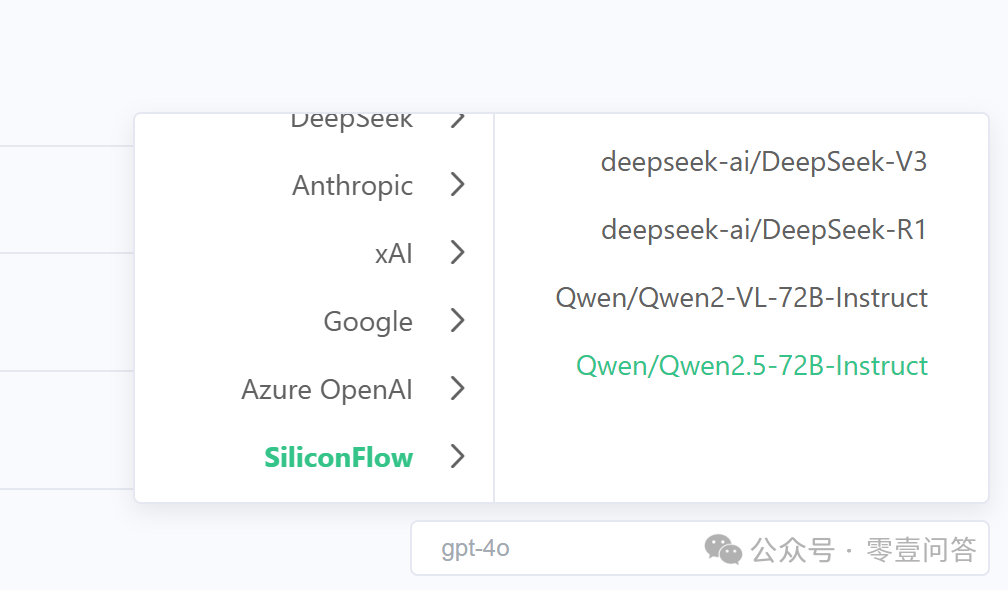Screen dimensions: 1008x590
Task: Click the 公众号 label text
Action: point(792,549)
